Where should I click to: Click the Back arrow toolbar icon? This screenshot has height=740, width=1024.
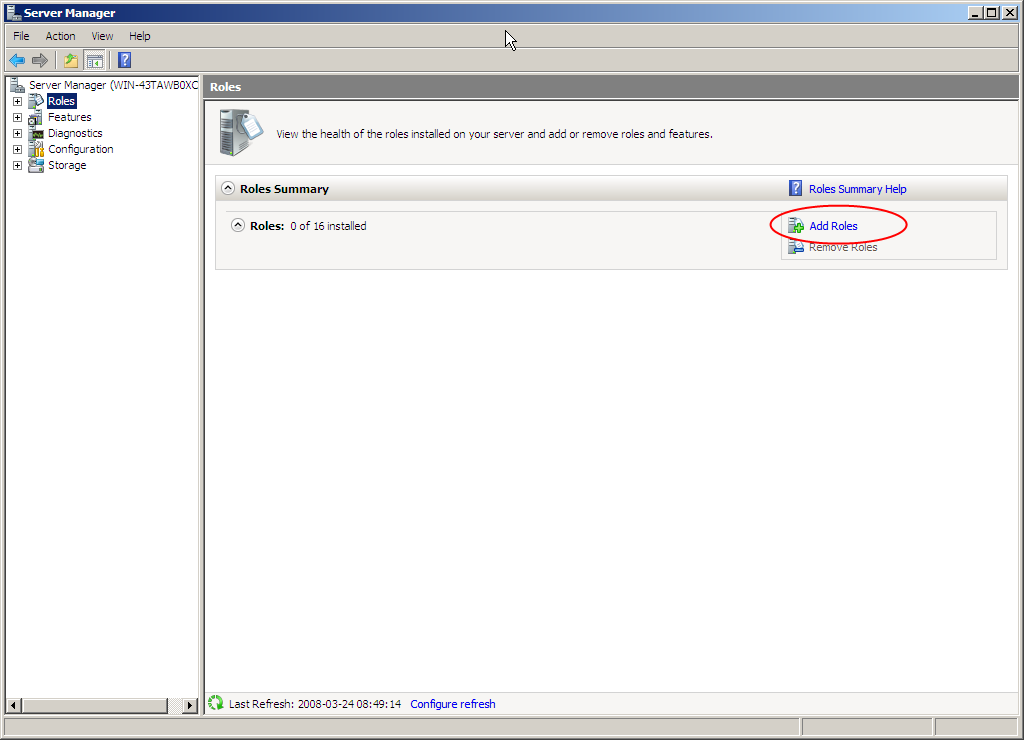pos(17,61)
